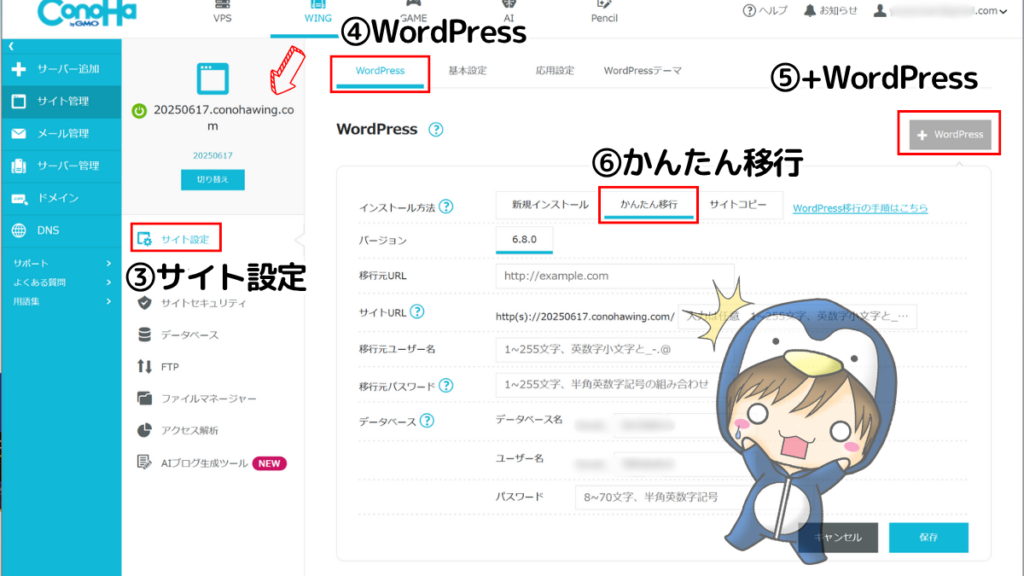
Task: Open サイト設定 site settings
Action: coord(176,239)
